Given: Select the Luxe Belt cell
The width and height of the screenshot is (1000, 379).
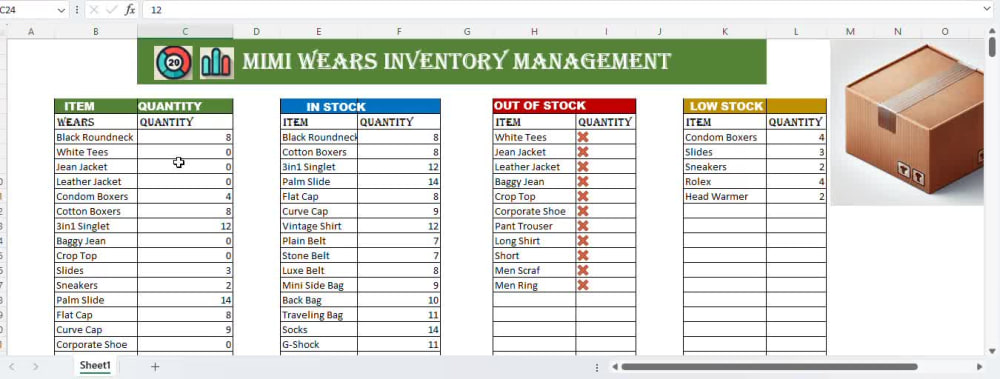Looking at the screenshot, I should 319,271.
